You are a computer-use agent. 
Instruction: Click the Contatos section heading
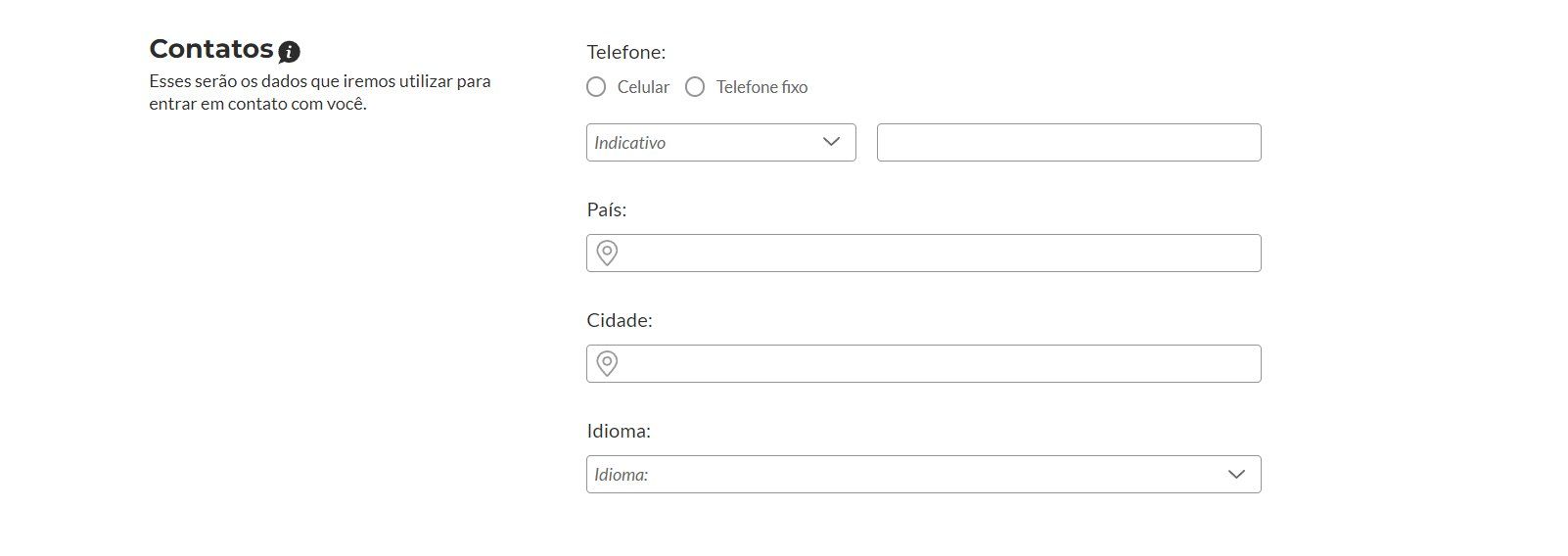pyautogui.click(x=211, y=49)
